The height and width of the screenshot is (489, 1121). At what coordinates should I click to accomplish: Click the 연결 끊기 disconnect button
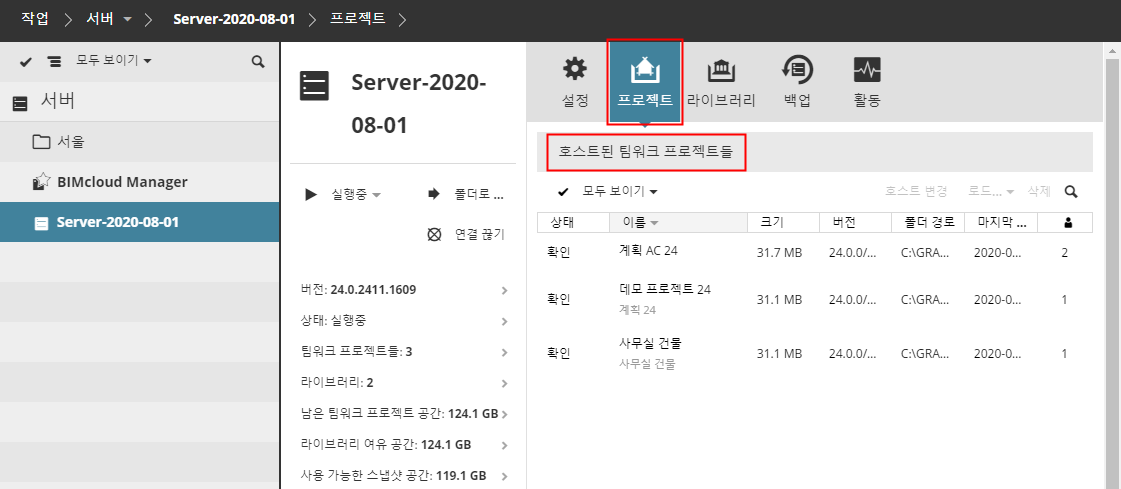(466, 234)
